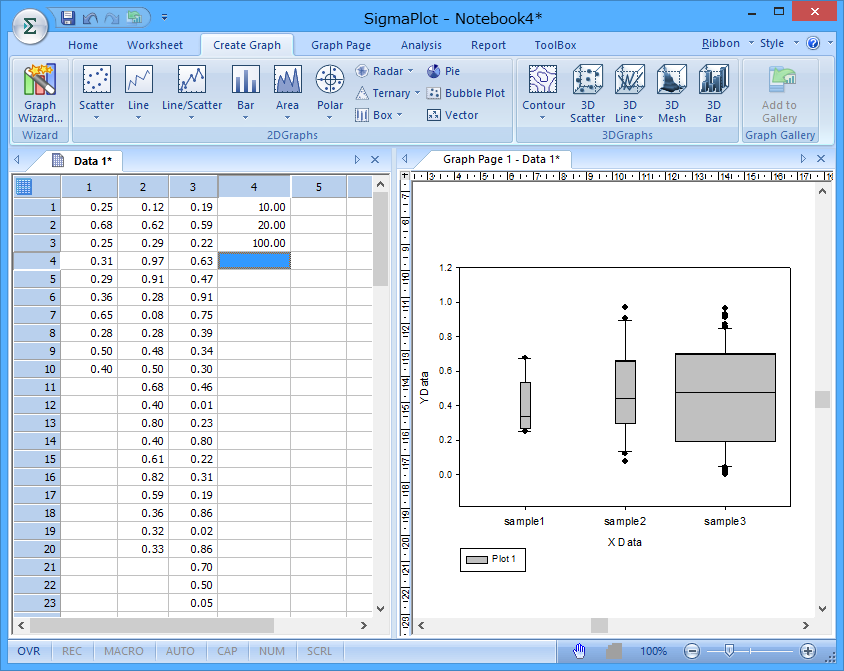
Task: Select the Contour plot icon
Action: (x=543, y=80)
